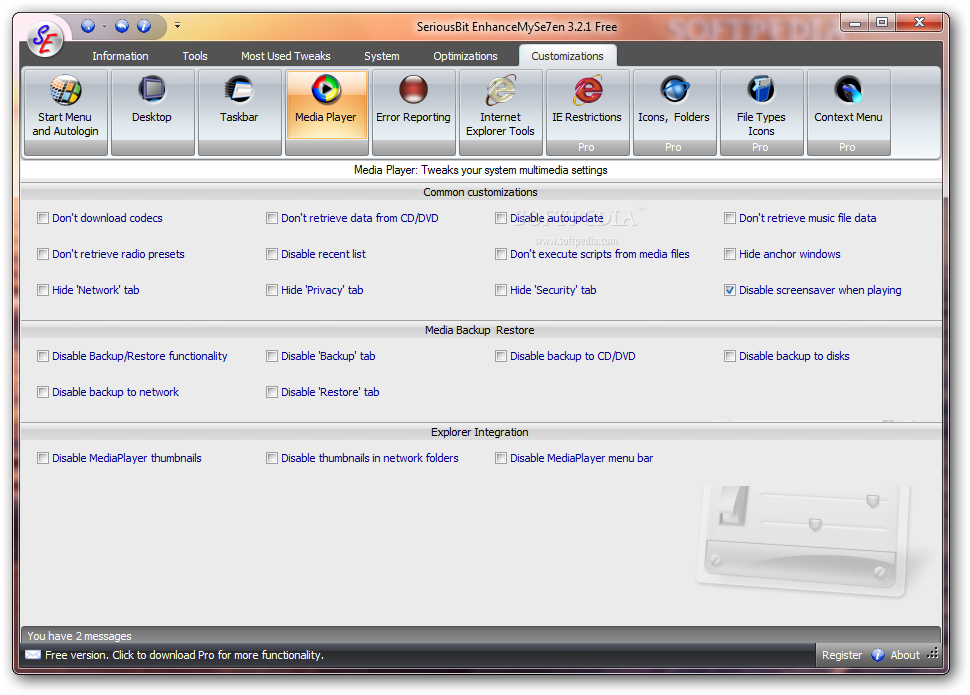The height and width of the screenshot is (695, 970).
Task: Open the IE Restrictions Pro section
Action: tap(587, 112)
